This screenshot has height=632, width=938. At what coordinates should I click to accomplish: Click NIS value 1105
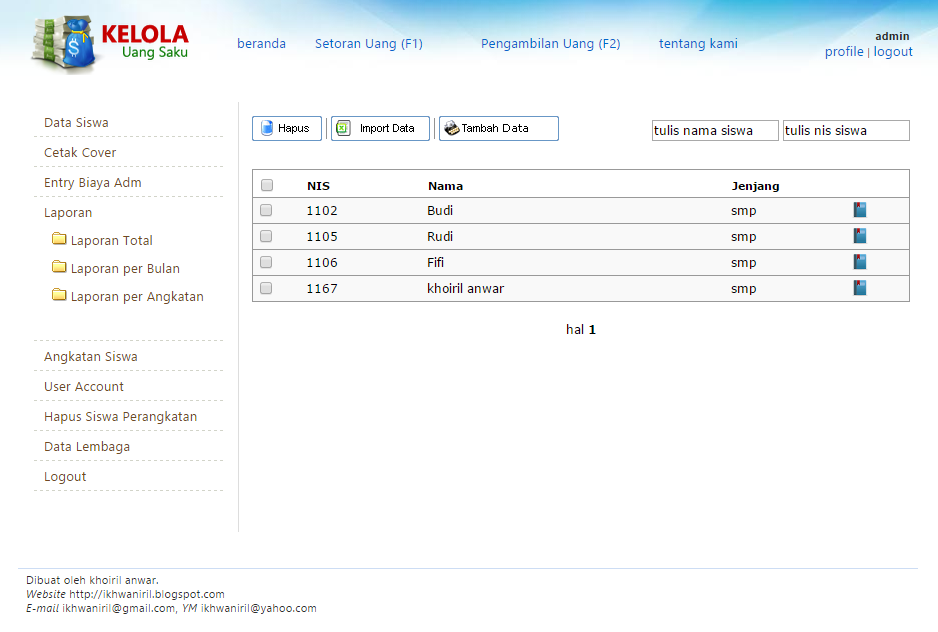(322, 236)
